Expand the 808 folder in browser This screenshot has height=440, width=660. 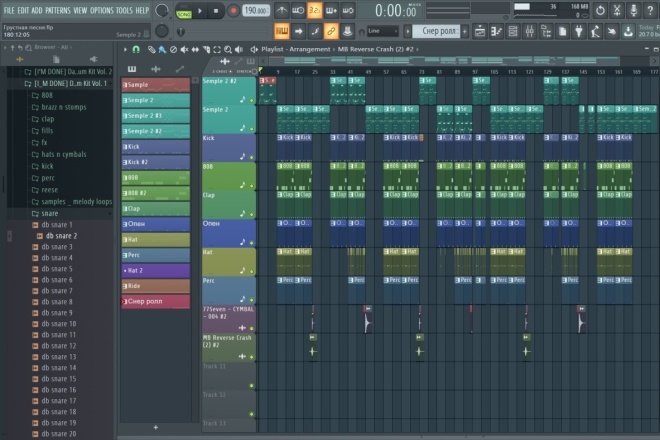coord(47,95)
